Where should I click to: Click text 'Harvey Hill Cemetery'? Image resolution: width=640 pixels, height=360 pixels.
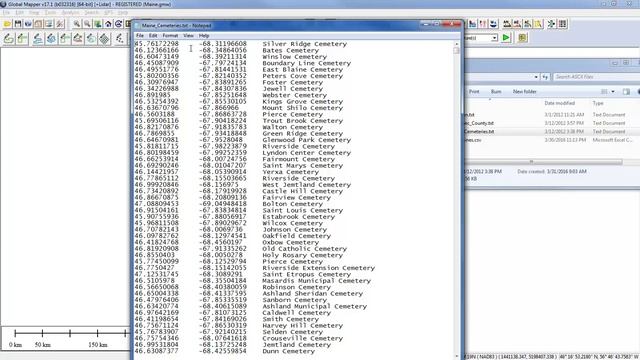pyautogui.click(x=302, y=326)
